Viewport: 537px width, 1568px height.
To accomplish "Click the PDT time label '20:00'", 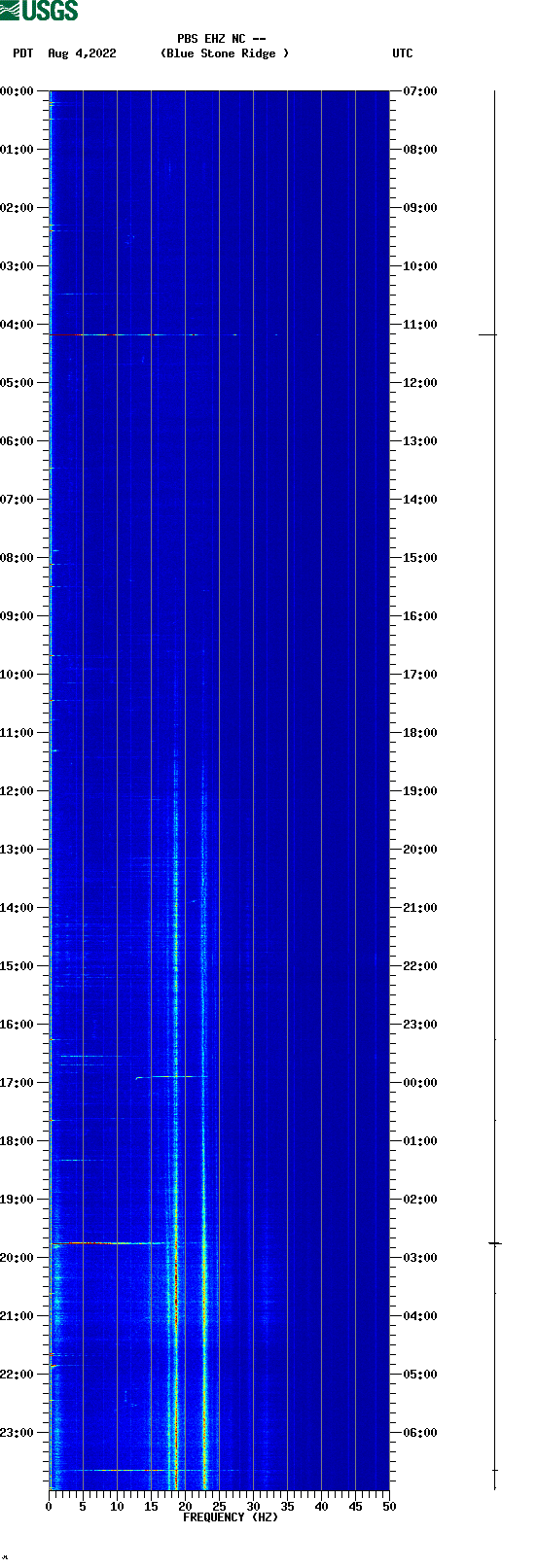I will pos(17,1258).
